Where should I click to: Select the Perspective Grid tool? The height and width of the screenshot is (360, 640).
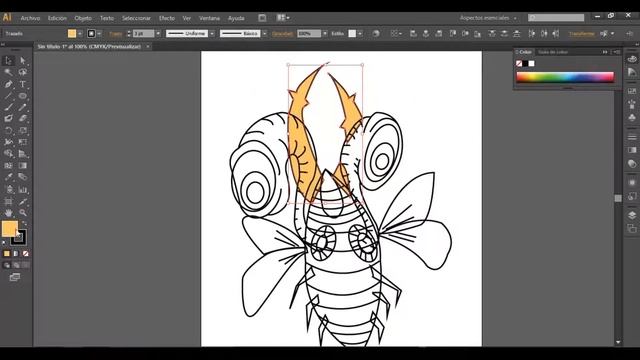pyautogui.click(x=23, y=154)
